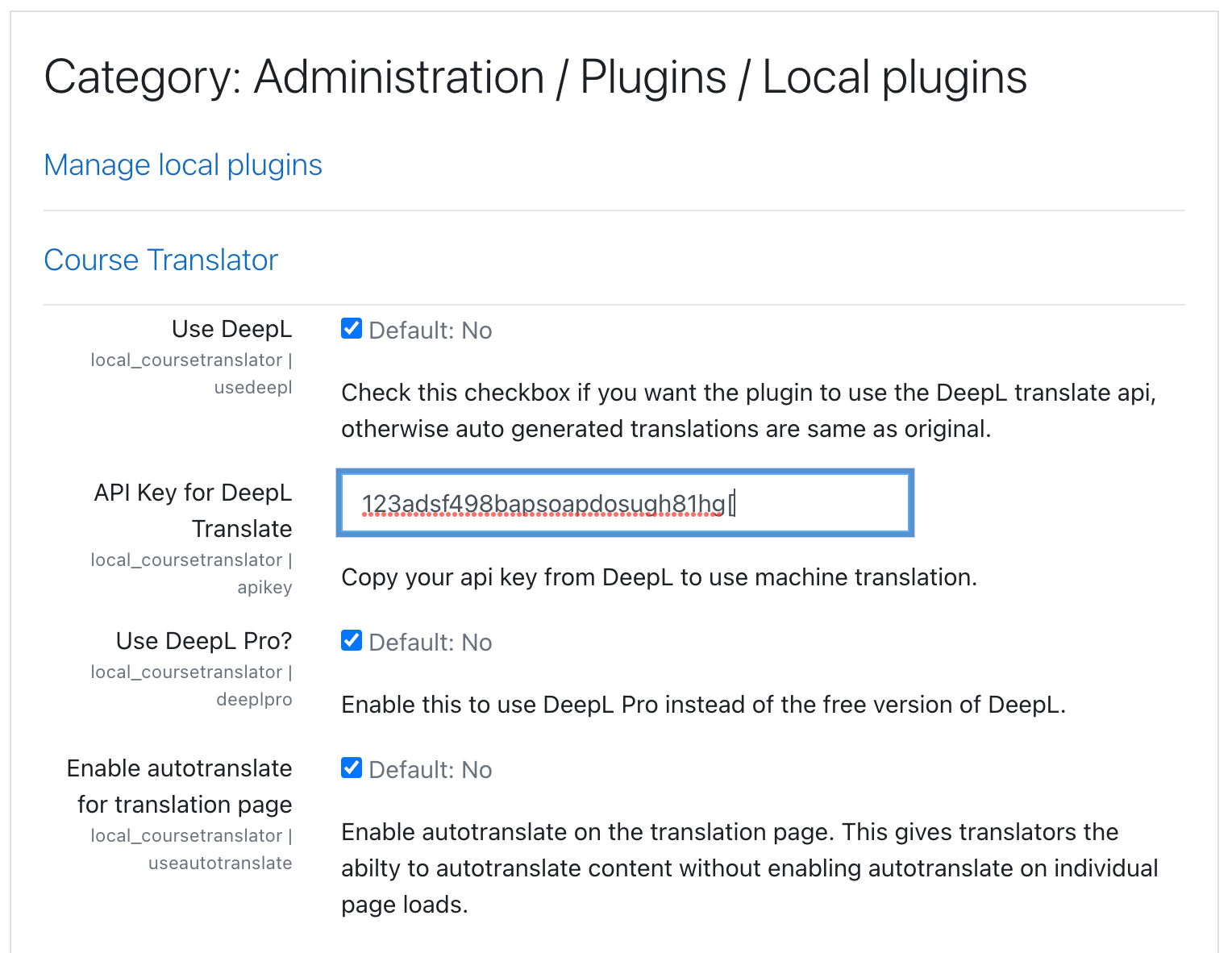Open the Manage local plugins link
Screen dimensions: 1232x953
tap(183, 164)
